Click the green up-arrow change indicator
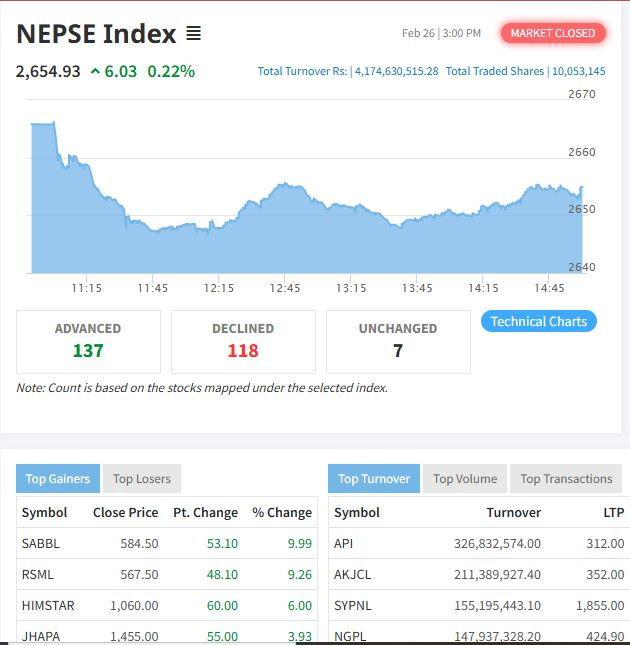The image size is (630, 645). pyautogui.click(x=95, y=72)
